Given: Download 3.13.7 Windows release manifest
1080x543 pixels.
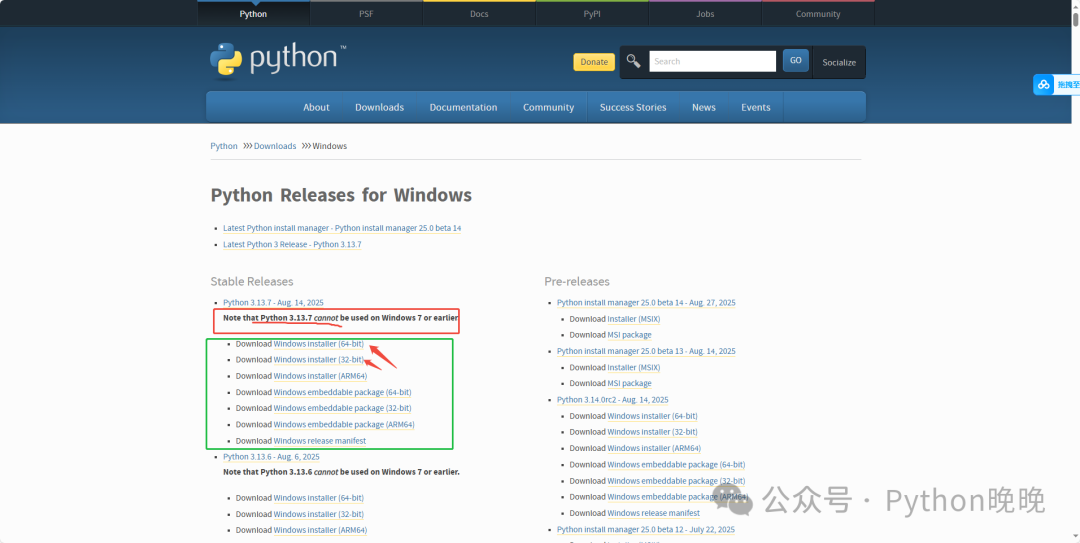Looking at the screenshot, I should [320, 441].
